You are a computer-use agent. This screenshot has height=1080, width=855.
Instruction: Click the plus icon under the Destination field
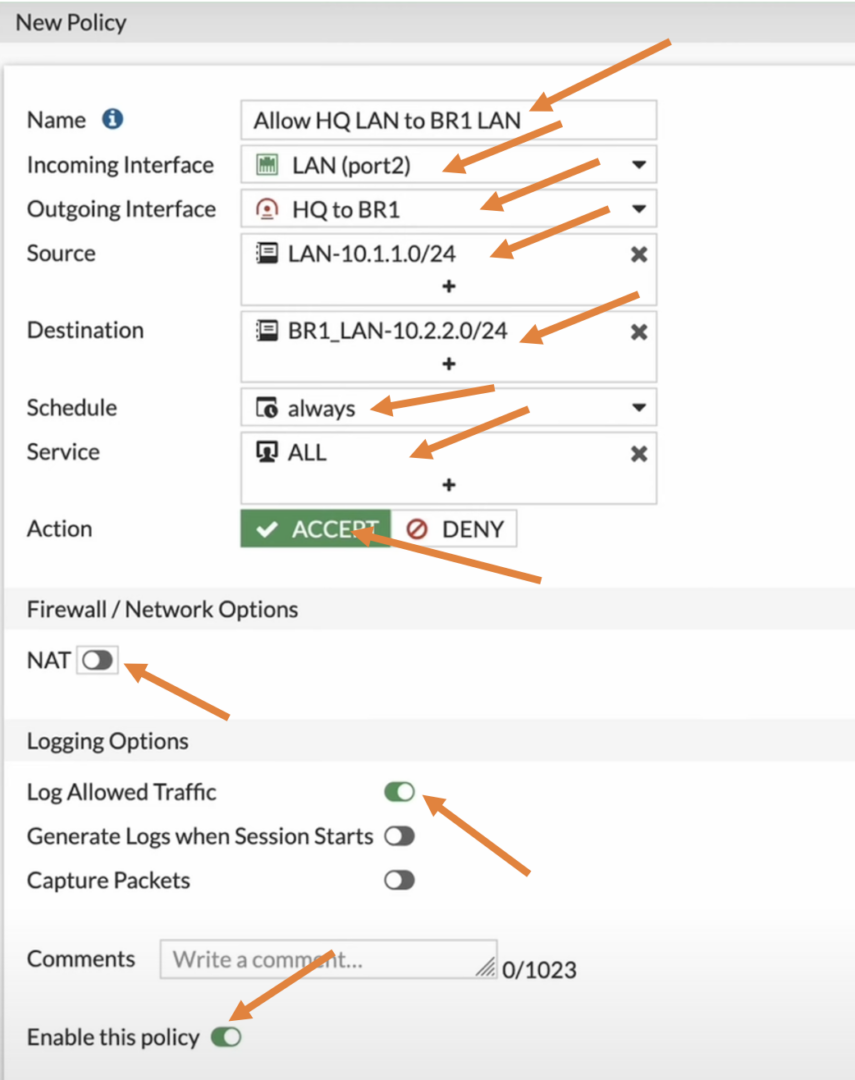448,363
